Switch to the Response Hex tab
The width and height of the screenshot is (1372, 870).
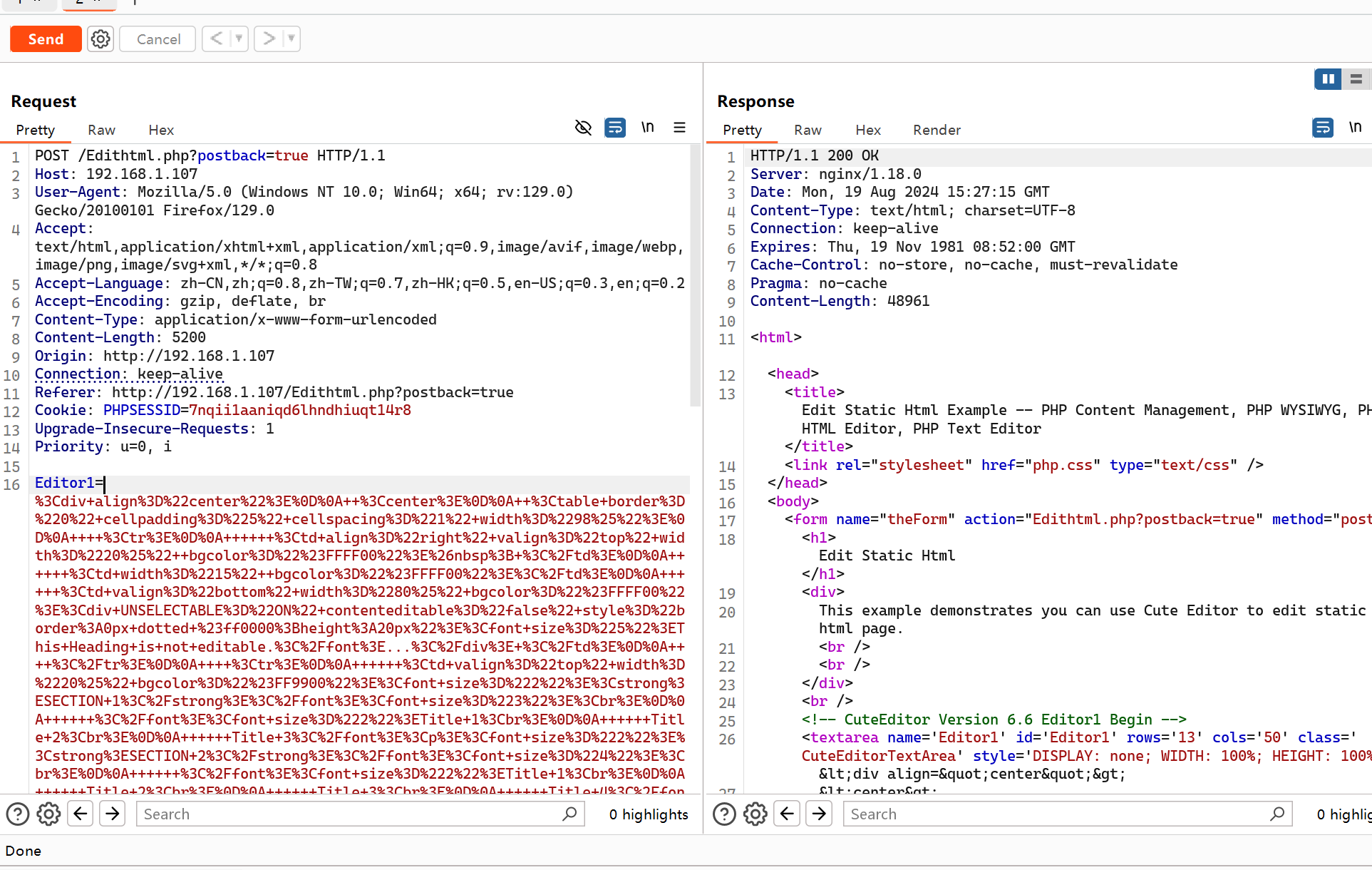coord(868,130)
